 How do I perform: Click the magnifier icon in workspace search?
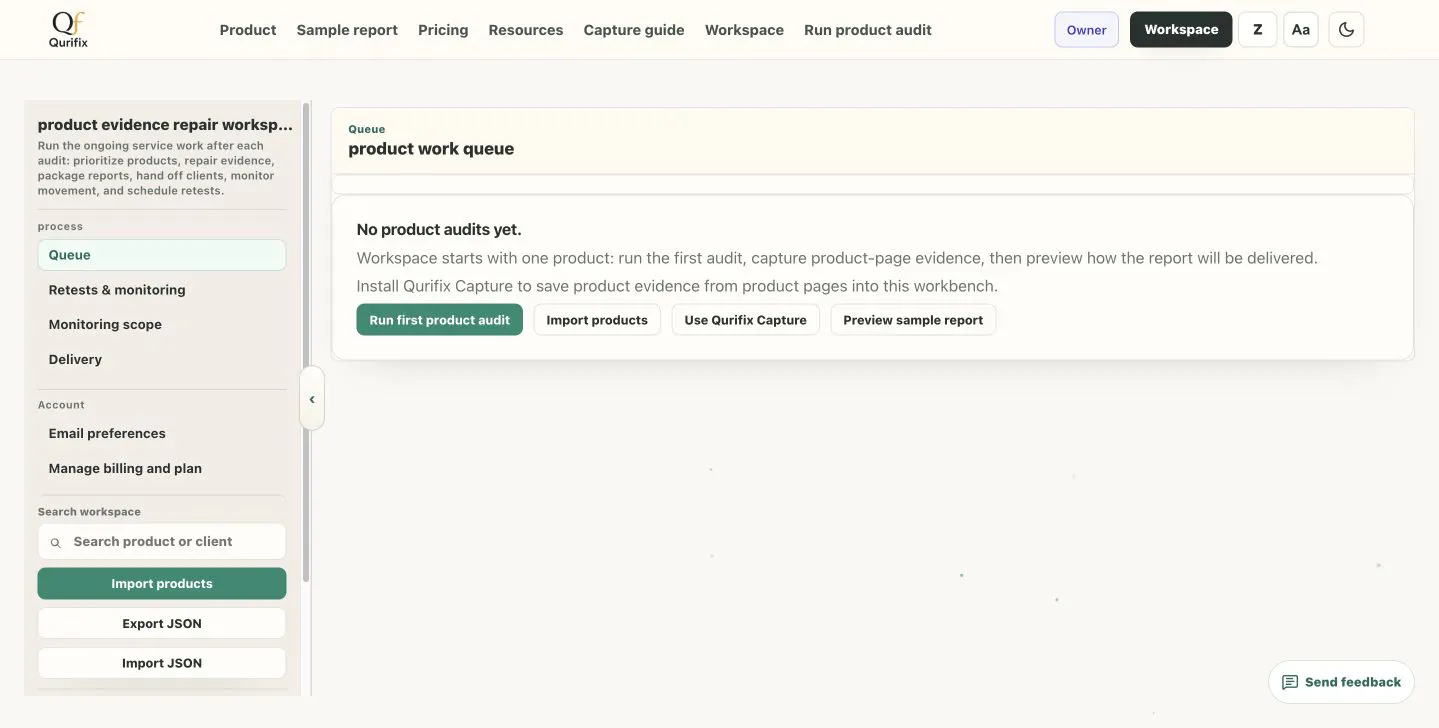click(x=55, y=542)
